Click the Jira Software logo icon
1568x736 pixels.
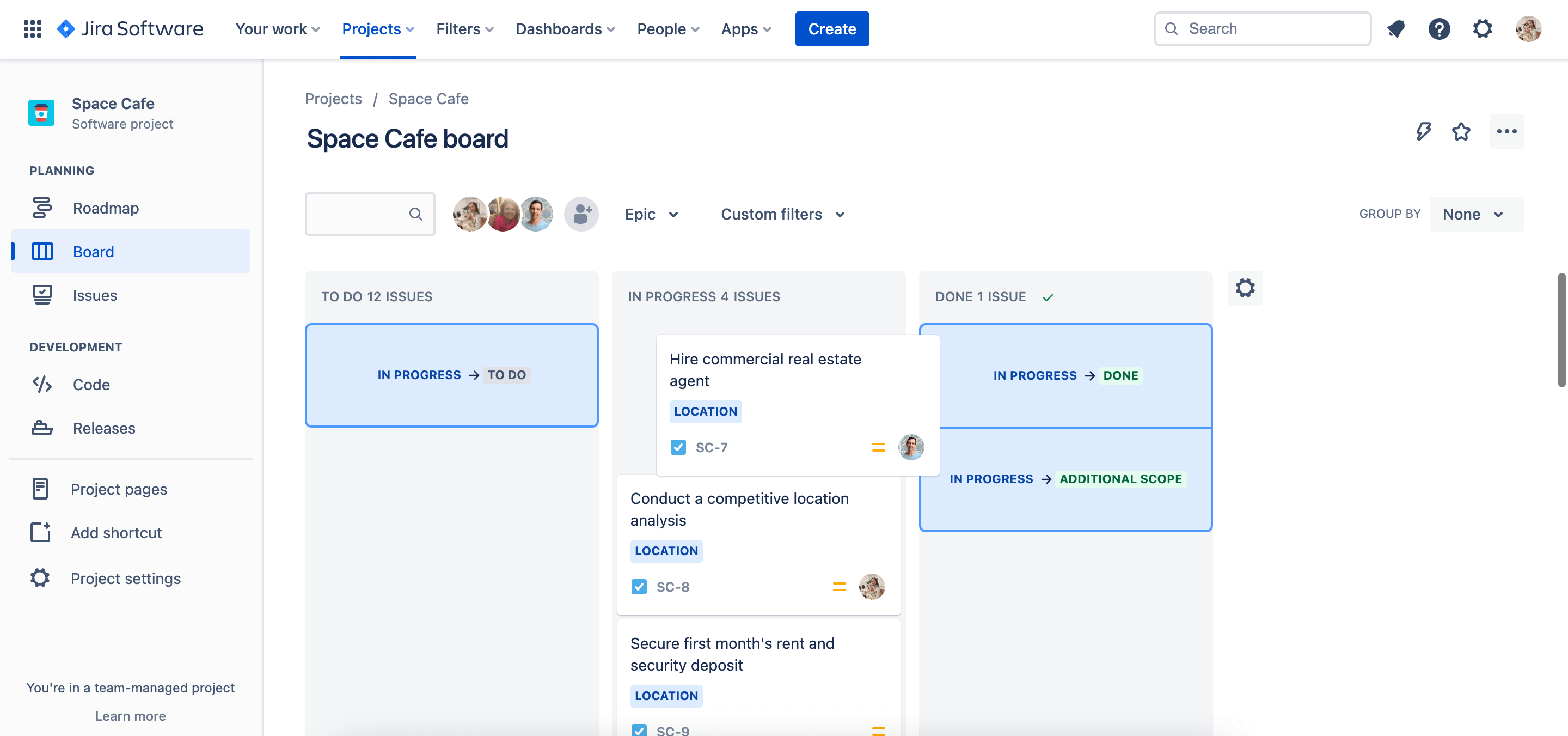68,28
